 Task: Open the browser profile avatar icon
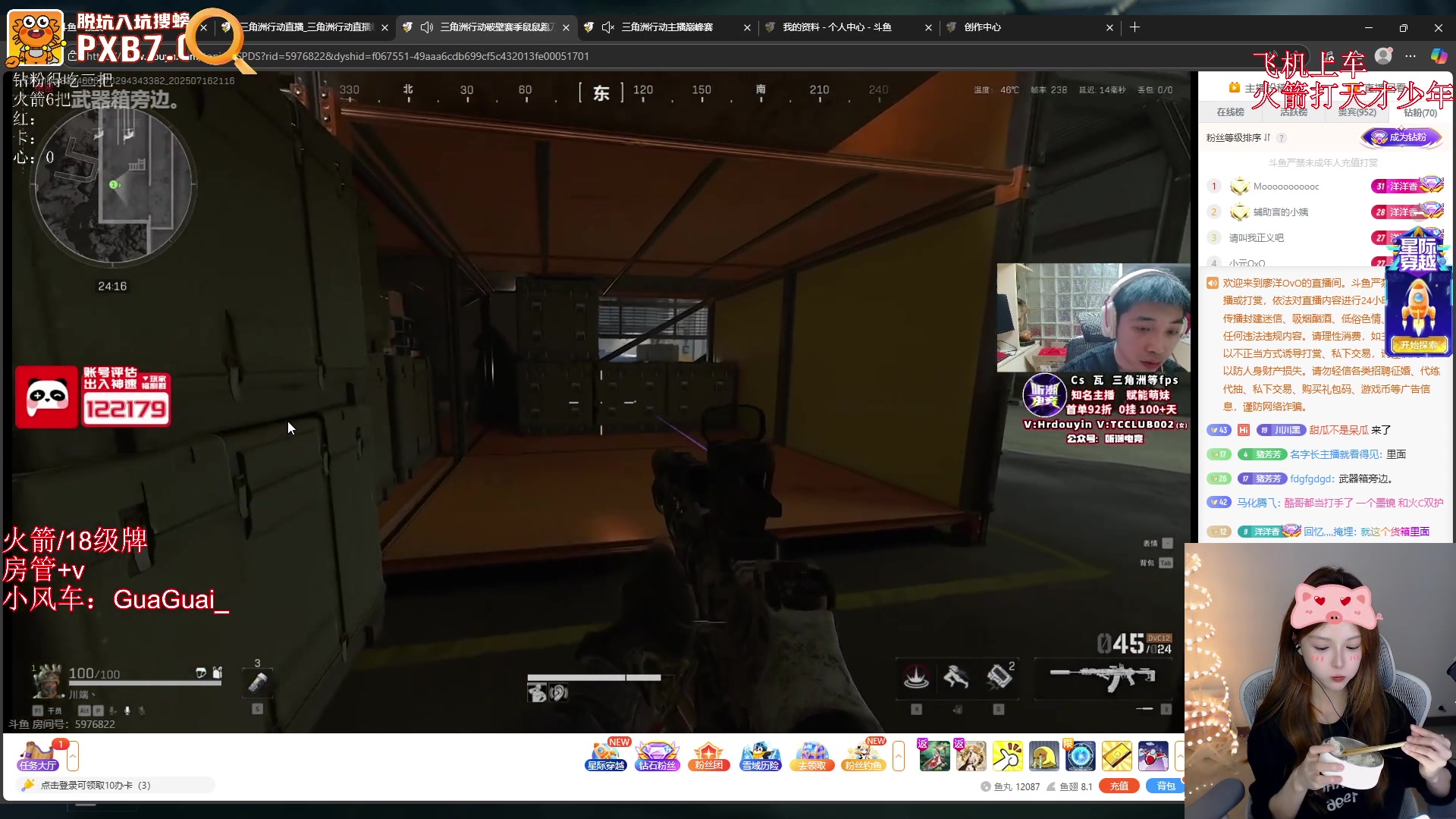1383,55
